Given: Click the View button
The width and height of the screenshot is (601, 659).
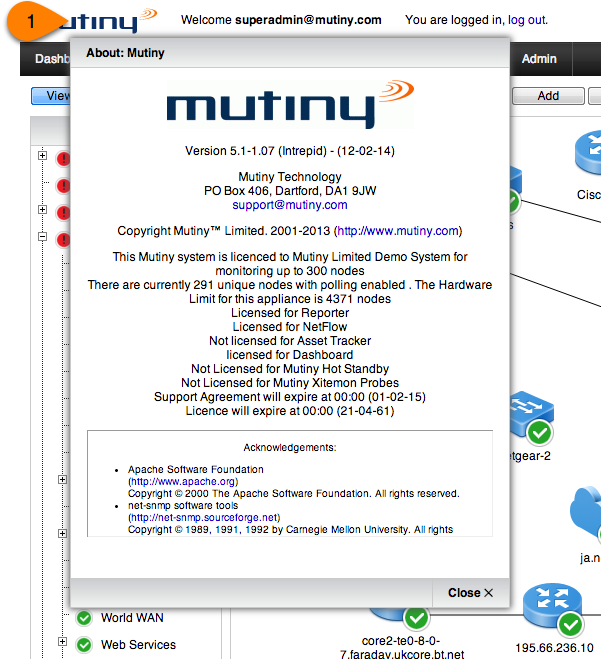Looking at the screenshot, I should tap(51, 96).
